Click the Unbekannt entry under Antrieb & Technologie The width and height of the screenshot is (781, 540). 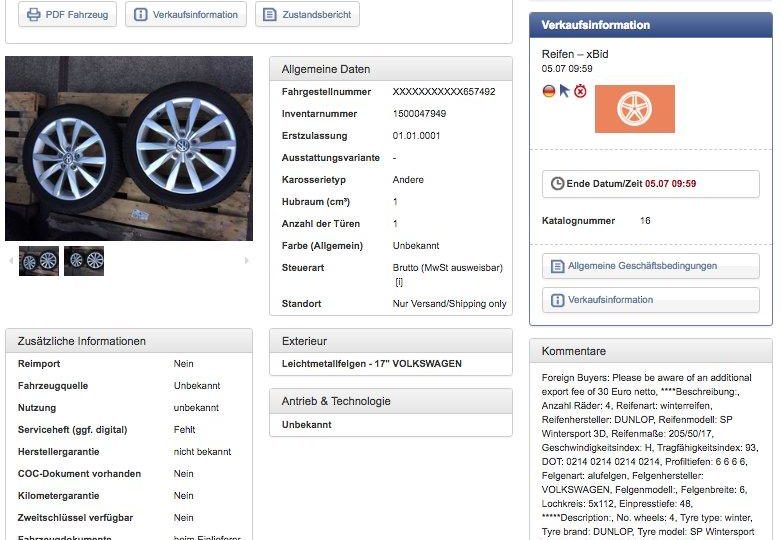[306, 425]
